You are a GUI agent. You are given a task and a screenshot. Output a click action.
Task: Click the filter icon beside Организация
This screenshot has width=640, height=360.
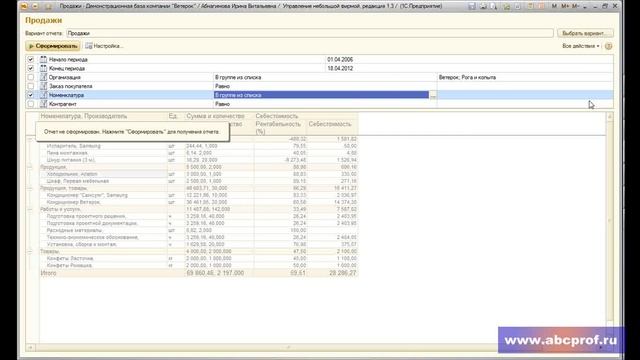pyautogui.click(x=43, y=77)
